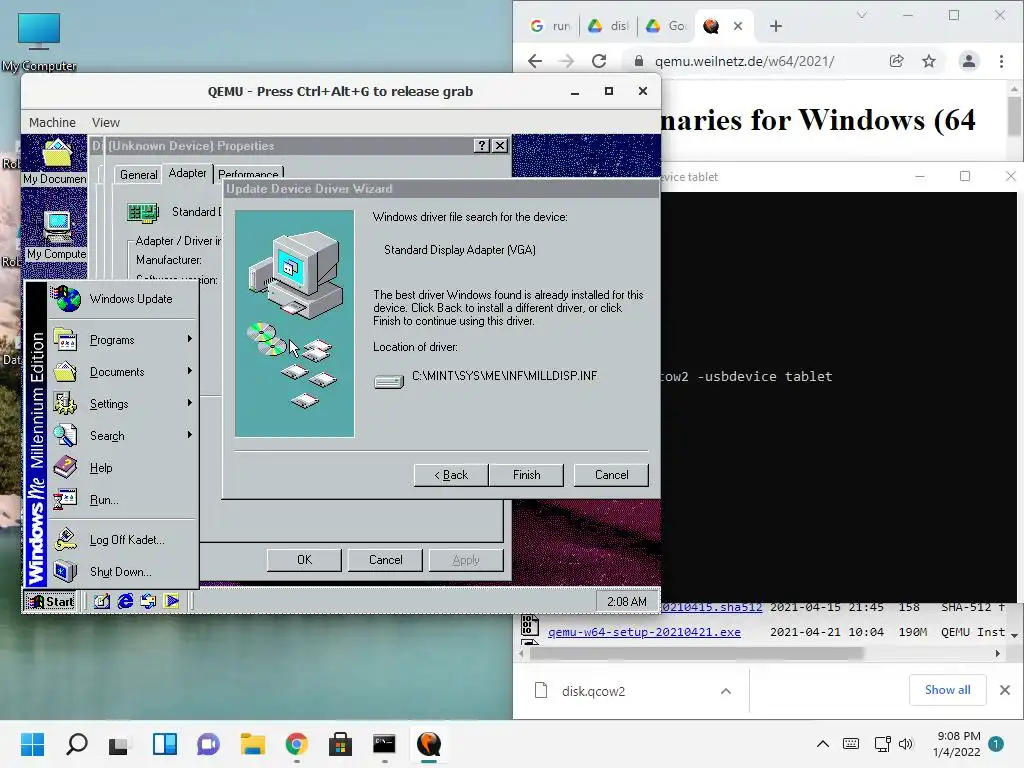
Task: Open Chrome tab search chevron
Action: (862, 15)
